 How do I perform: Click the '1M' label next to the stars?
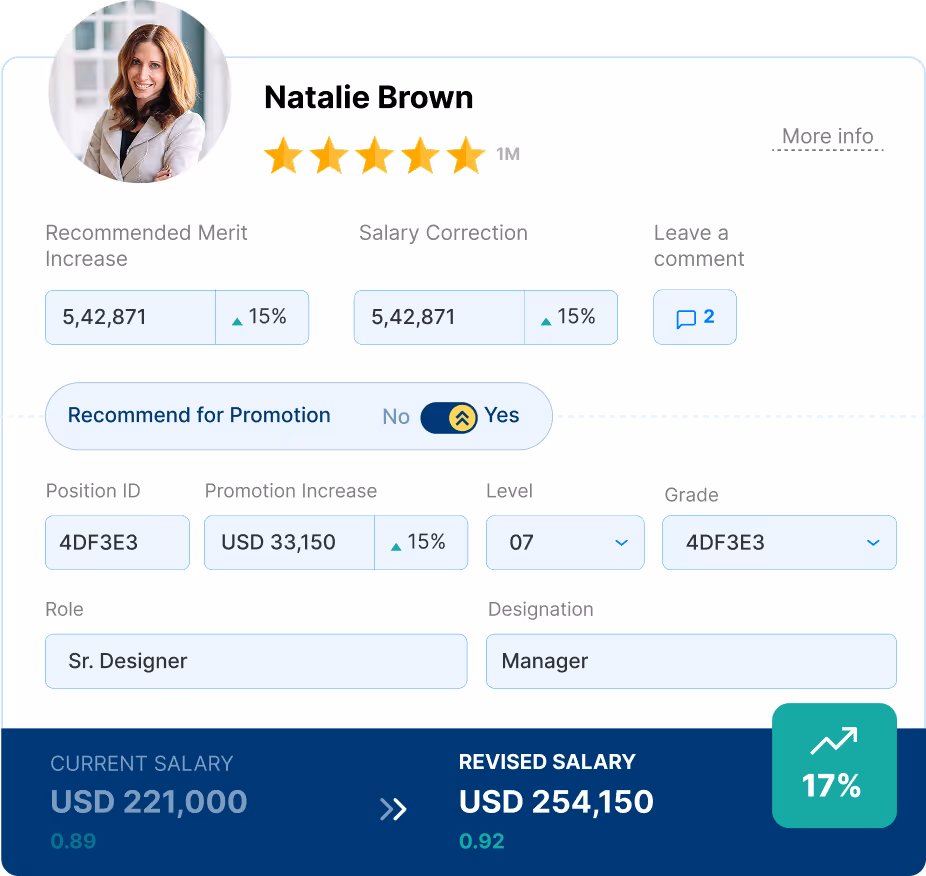pos(508,155)
